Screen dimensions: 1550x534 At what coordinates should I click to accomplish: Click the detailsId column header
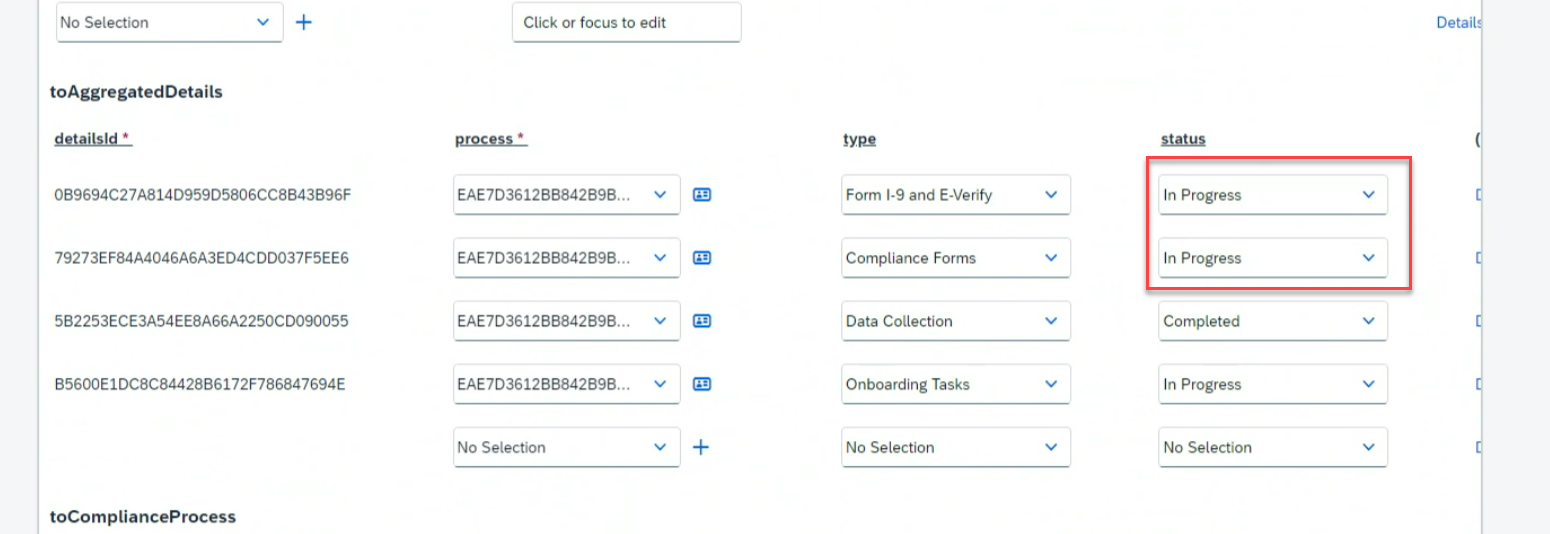click(93, 139)
